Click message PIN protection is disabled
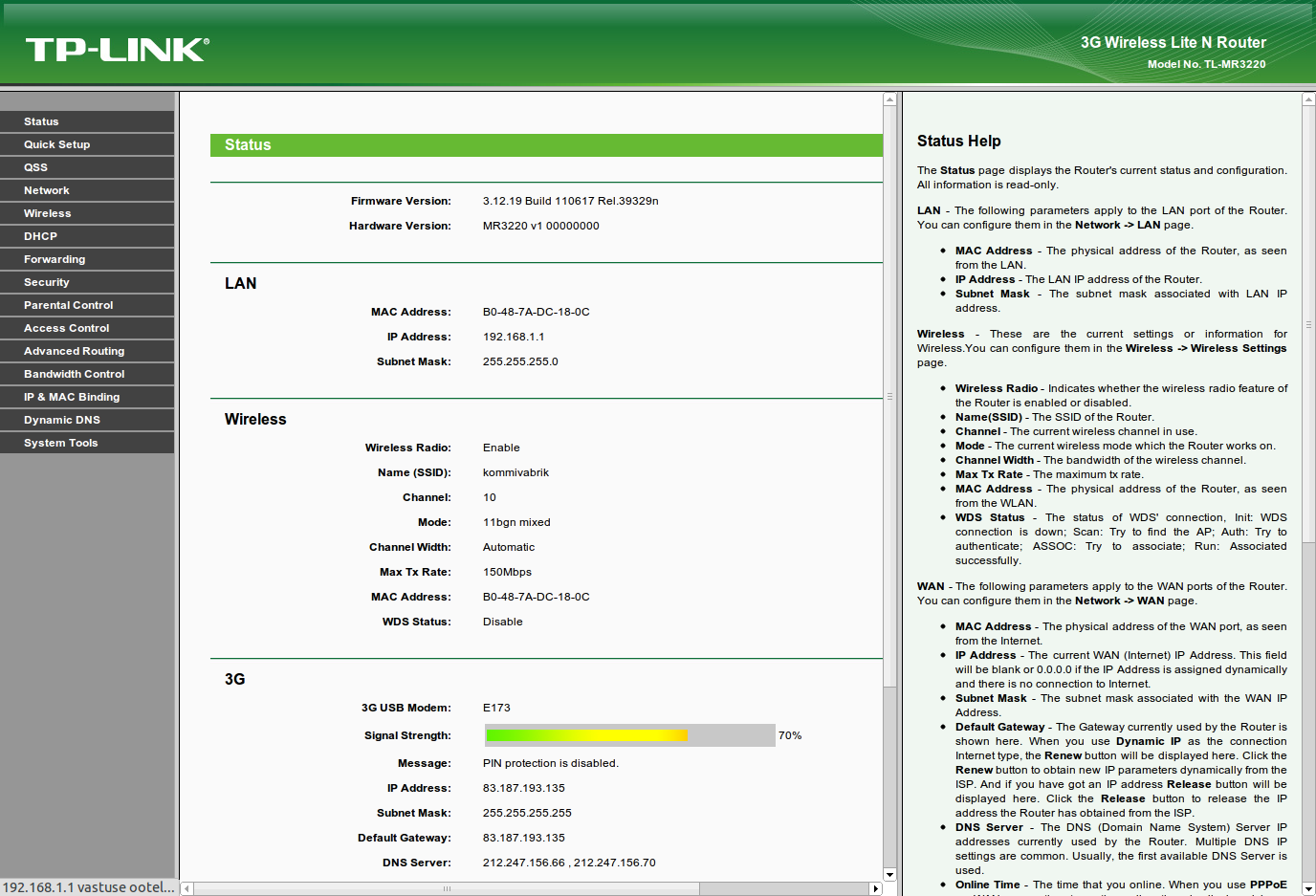Screen dimensions: 1316x896 [x=551, y=763]
